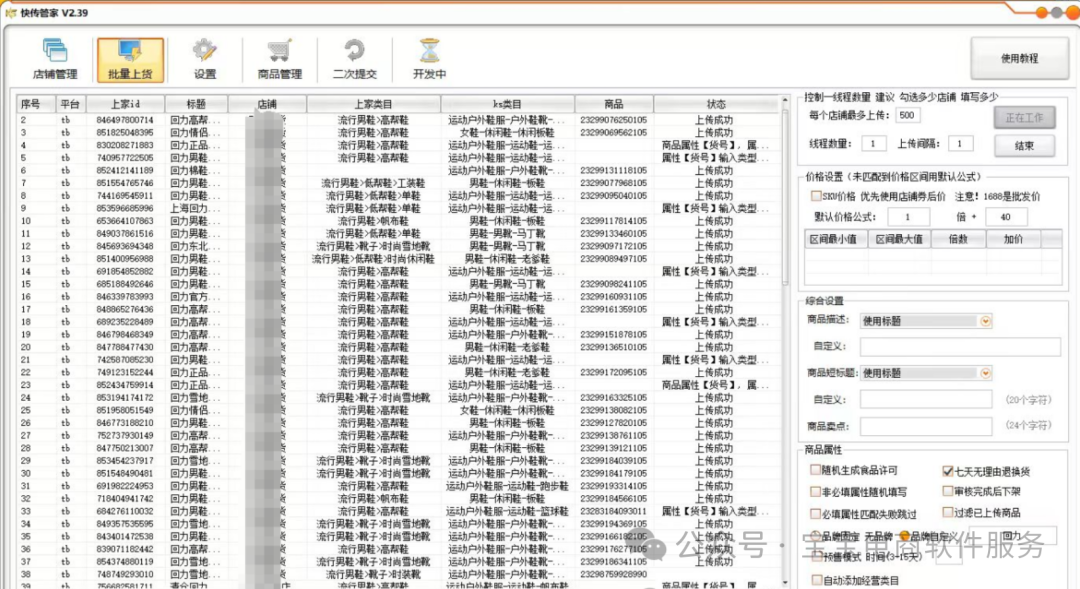The width and height of the screenshot is (1080, 589).
Task: Sort by the 上家id column header
Action: coord(125,104)
